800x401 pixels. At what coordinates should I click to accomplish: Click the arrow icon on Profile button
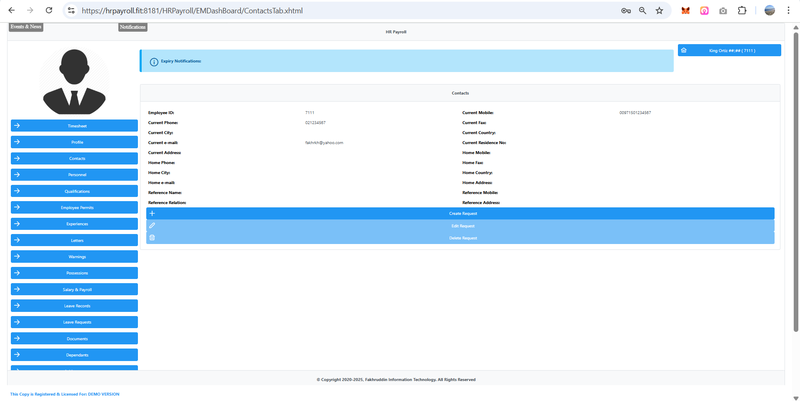(17, 142)
